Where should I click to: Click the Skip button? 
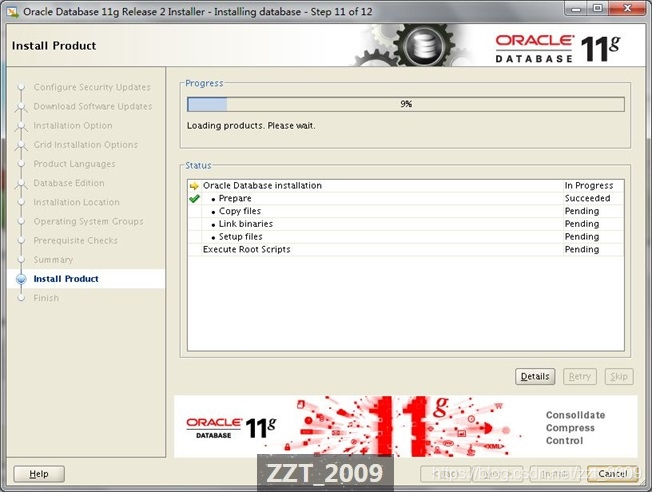(x=619, y=376)
